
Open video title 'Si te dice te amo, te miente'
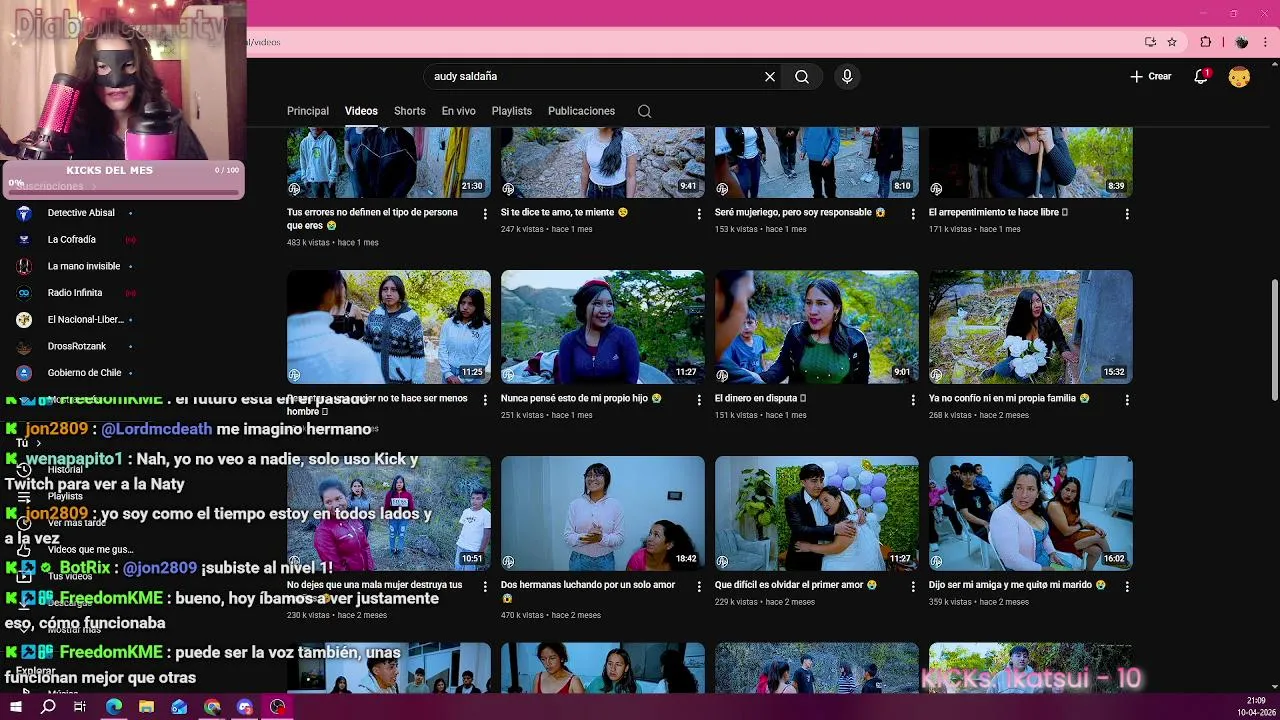[564, 213]
